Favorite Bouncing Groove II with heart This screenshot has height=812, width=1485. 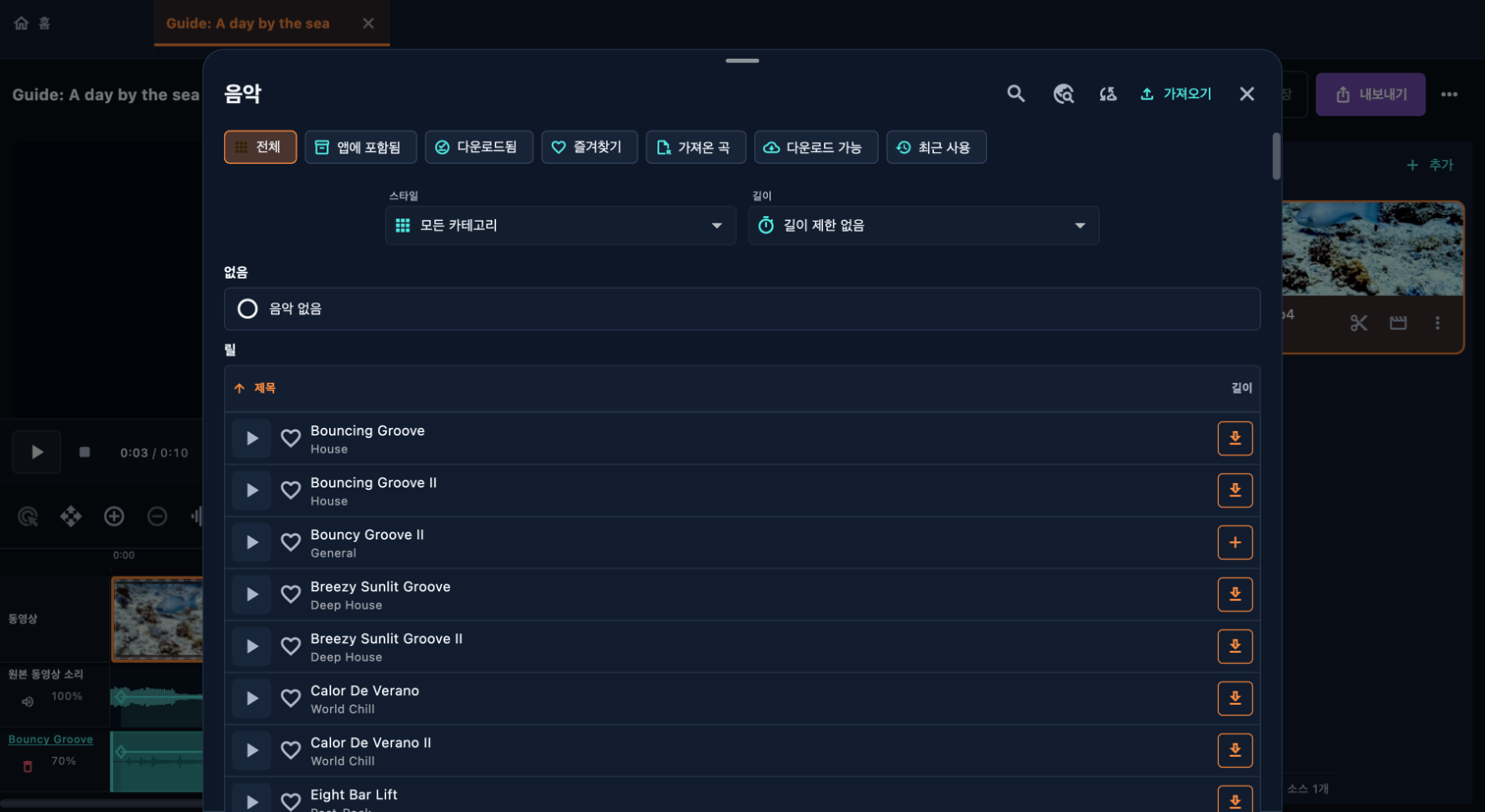click(x=291, y=490)
